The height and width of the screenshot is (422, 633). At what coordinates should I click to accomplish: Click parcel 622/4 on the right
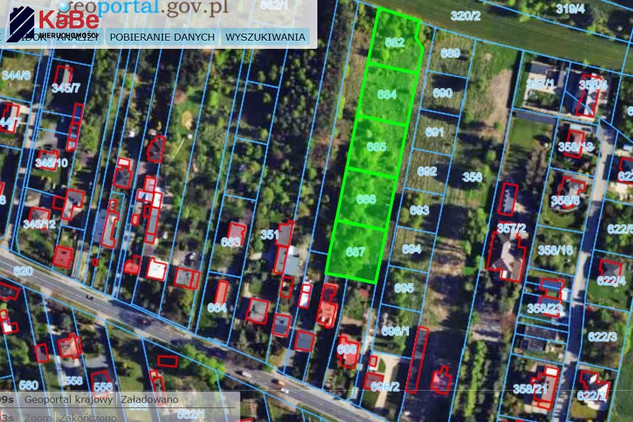tap(610, 282)
